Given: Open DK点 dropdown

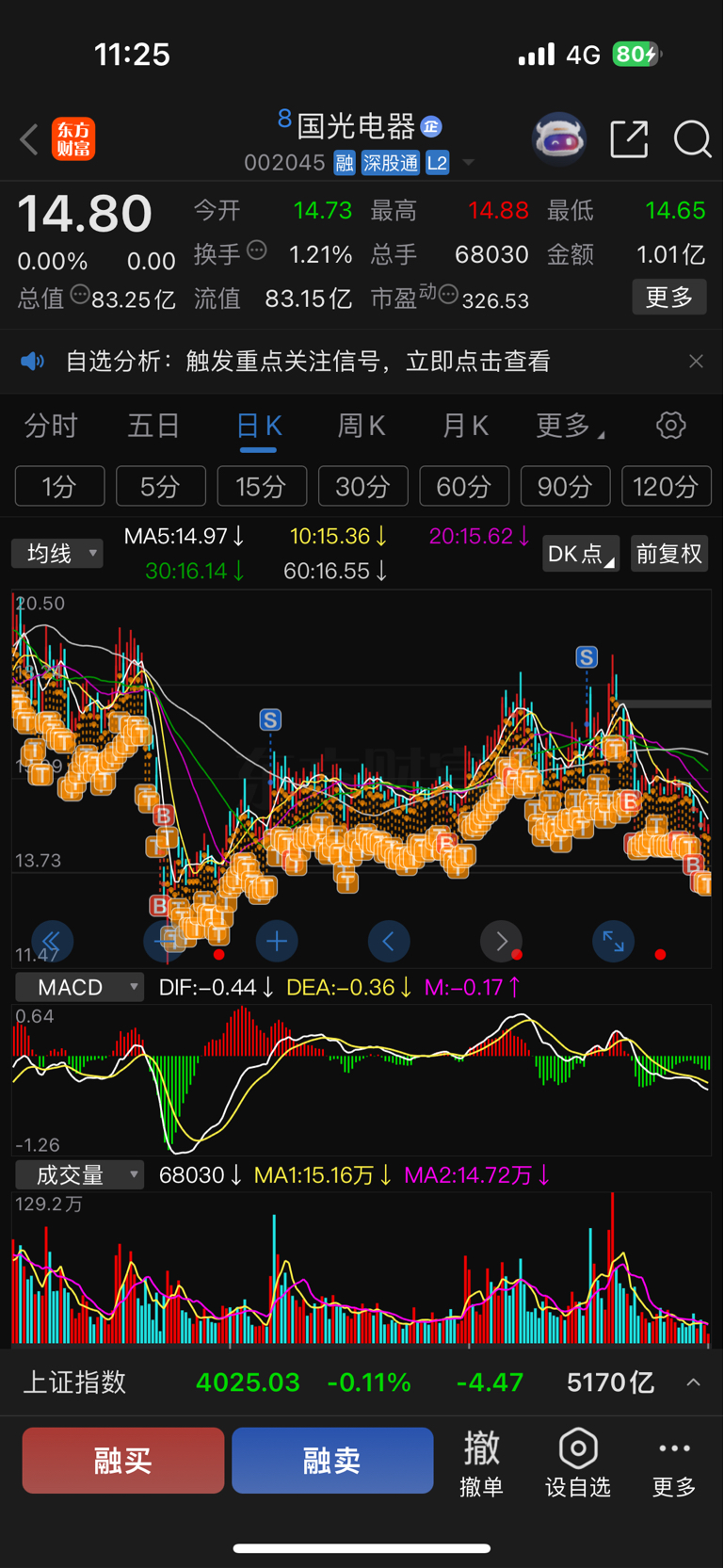Looking at the screenshot, I should [581, 554].
